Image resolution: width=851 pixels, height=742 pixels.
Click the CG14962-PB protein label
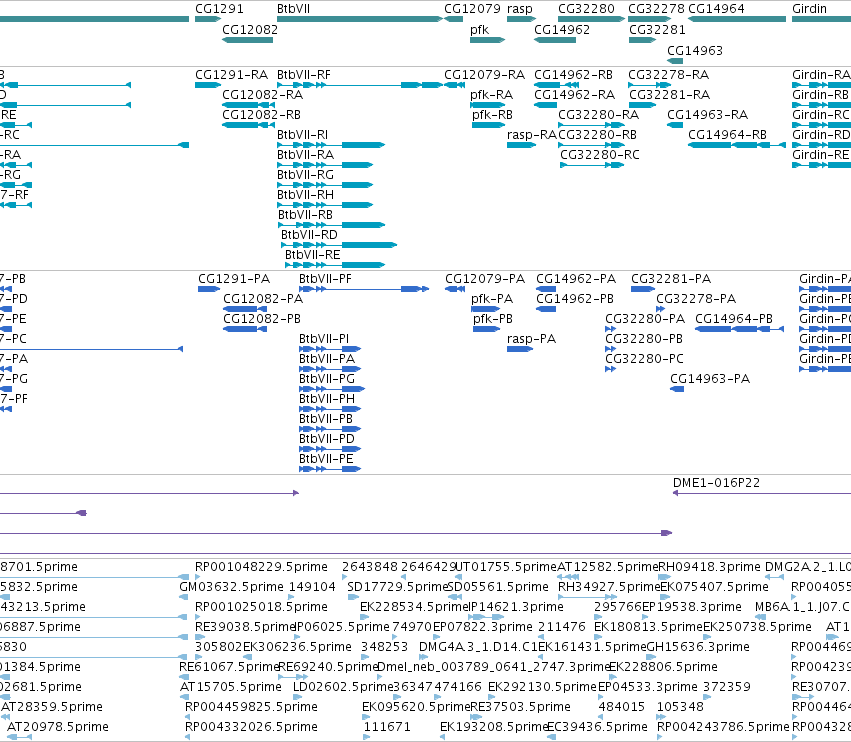[x=575, y=299]
